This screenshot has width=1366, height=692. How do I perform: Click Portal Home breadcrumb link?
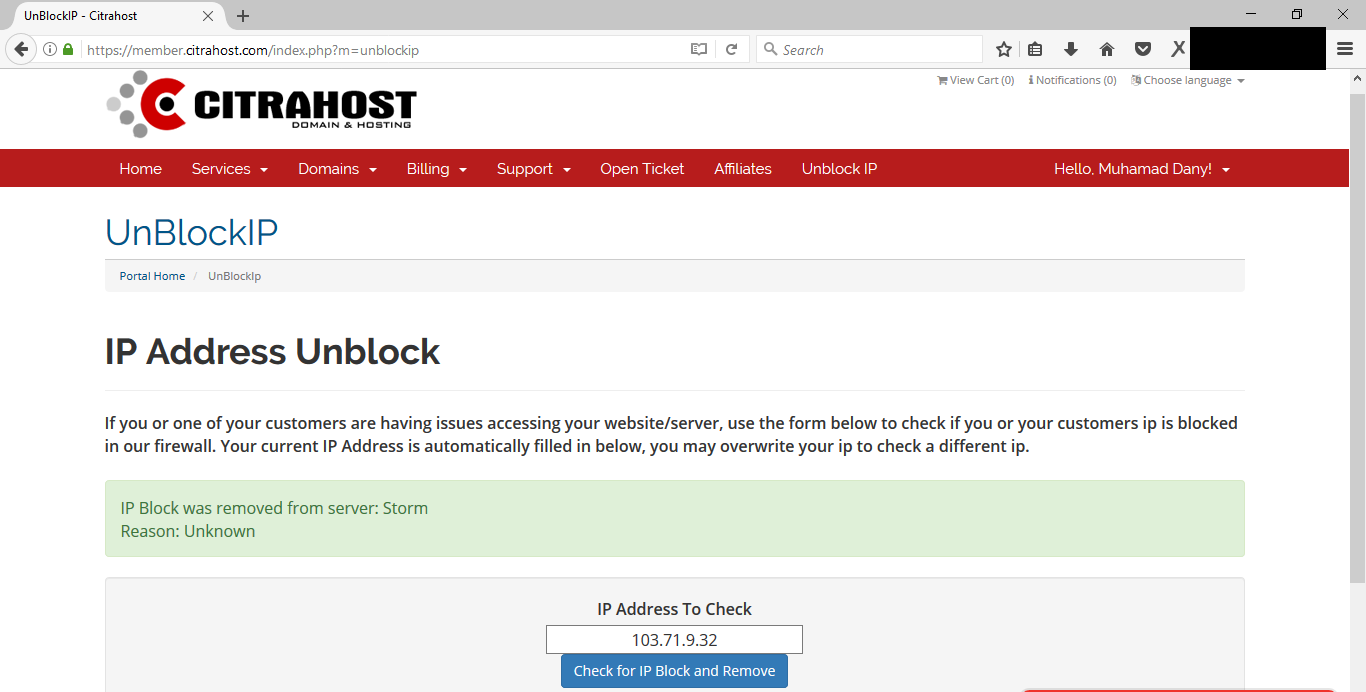[x=152, y=276]
